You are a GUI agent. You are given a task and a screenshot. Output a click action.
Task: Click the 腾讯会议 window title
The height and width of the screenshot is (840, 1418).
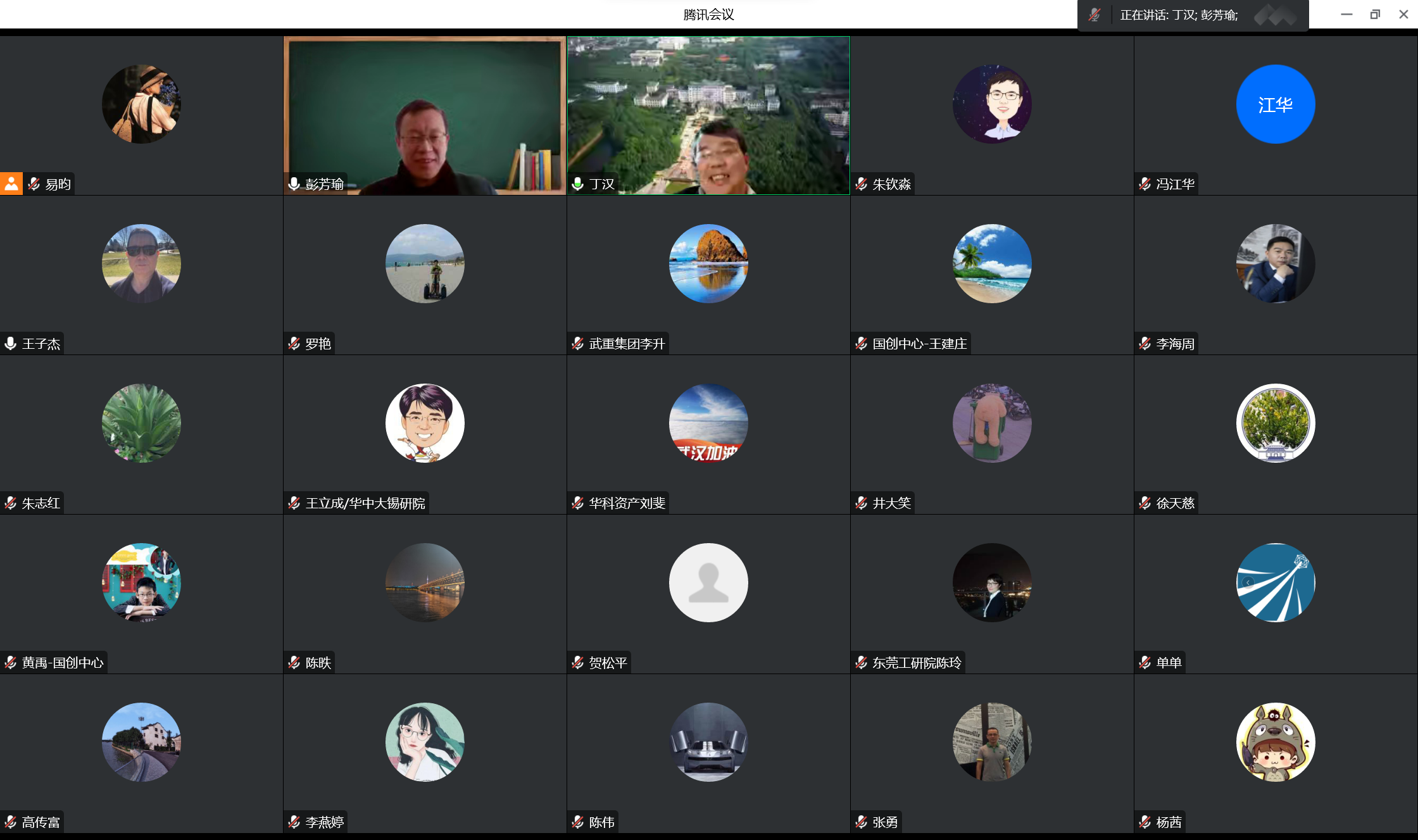708,15
